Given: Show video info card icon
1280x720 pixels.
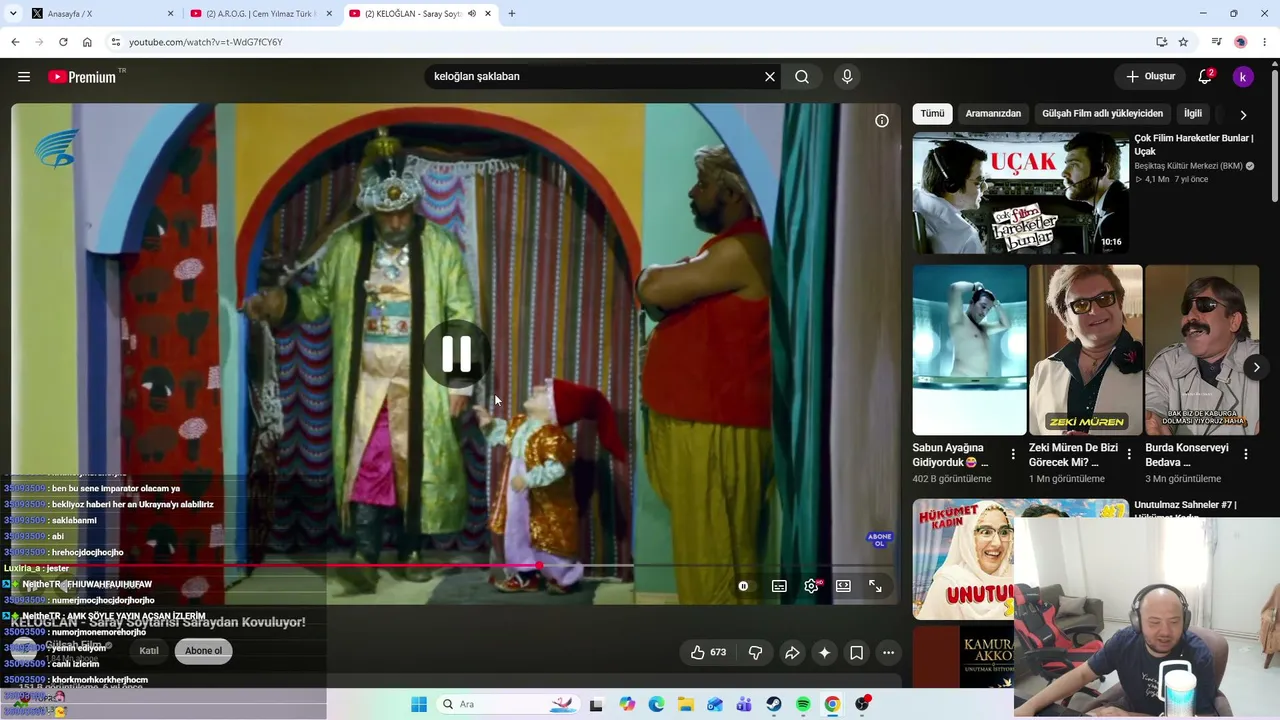Looking at the screenshot, I should click(x=882, y=121).
